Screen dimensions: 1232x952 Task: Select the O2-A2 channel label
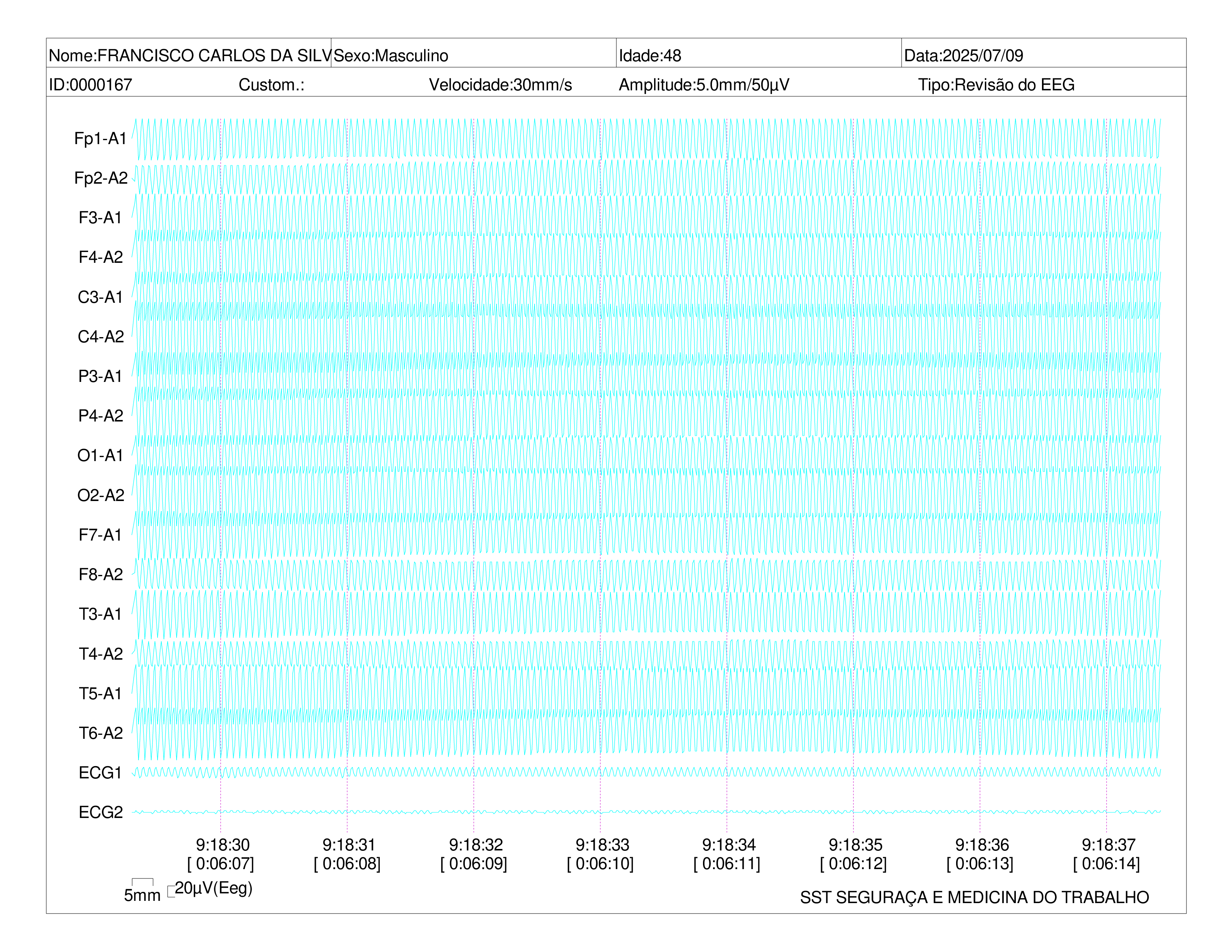(x=101, y=495)
